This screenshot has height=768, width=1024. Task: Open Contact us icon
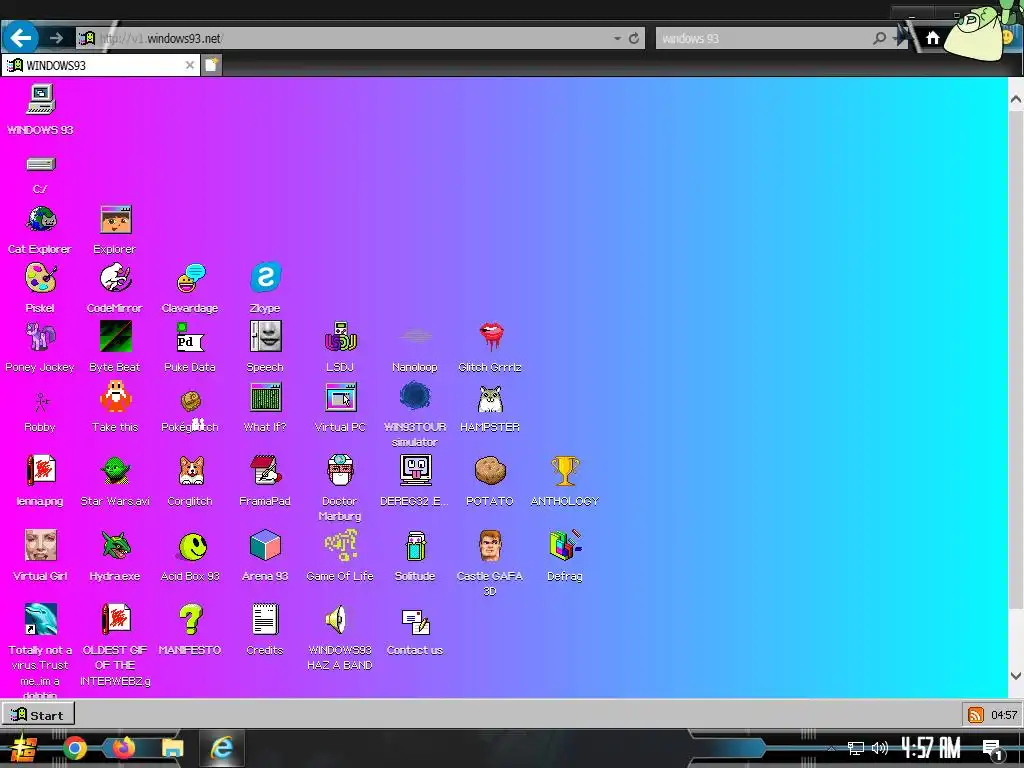(x=415, y=622)
